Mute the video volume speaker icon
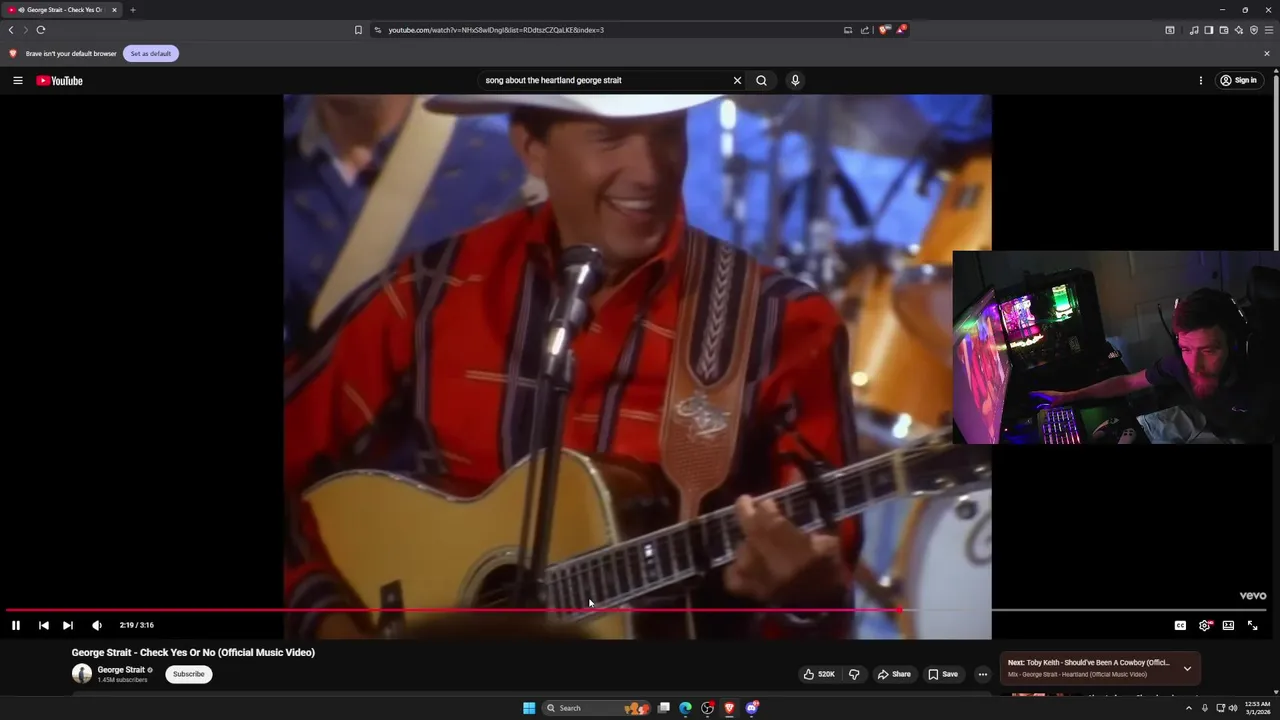The width and height of the screenshot is (1280, 720). pyautogui.click(x=97, y=625)
